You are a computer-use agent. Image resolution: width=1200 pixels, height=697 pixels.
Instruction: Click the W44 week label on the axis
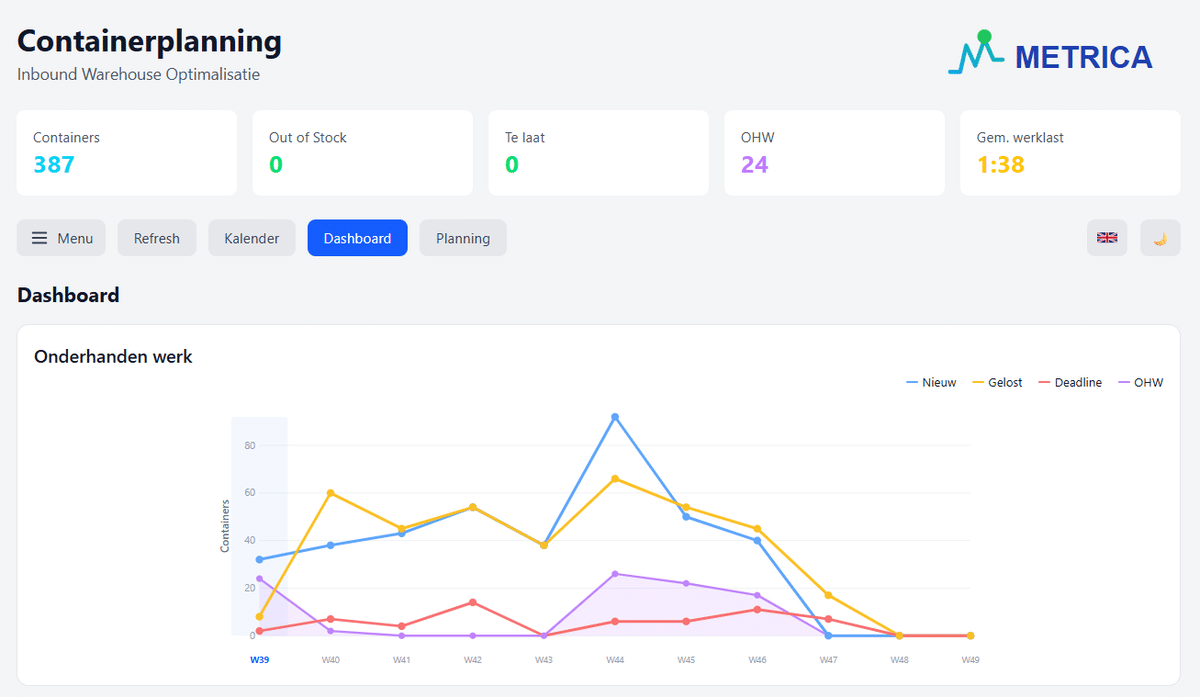point(615,660)
